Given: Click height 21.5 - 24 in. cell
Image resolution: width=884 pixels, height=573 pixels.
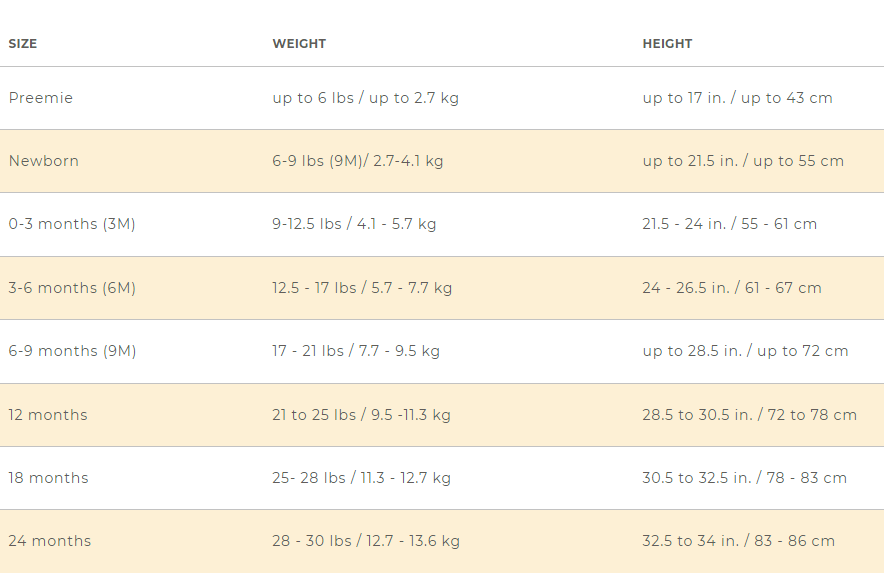Looking at the screenshot, I should 730,224.
